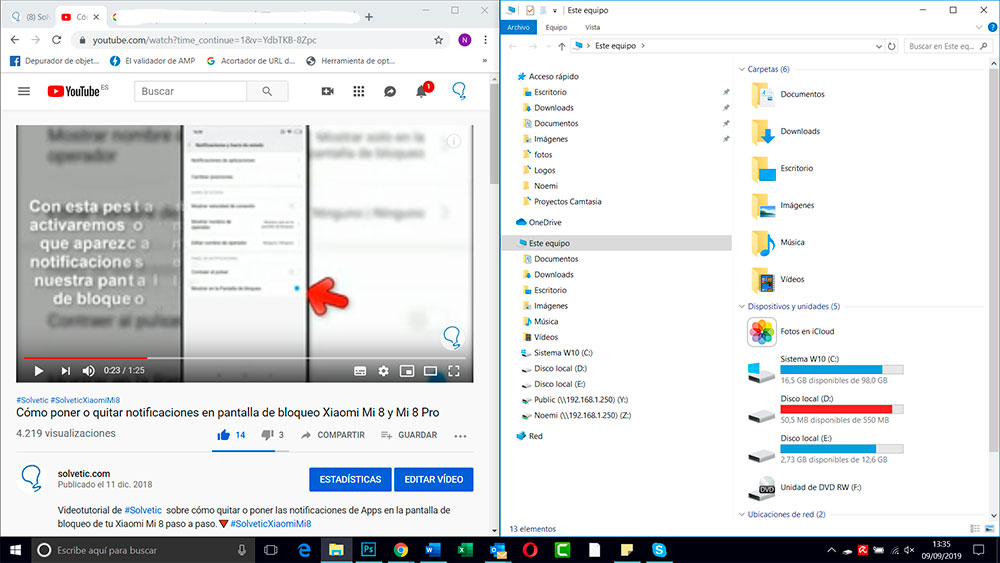This screenshot has width=1000, height=563.
Task: Click COMPARTIR share button
Action: 333,435
